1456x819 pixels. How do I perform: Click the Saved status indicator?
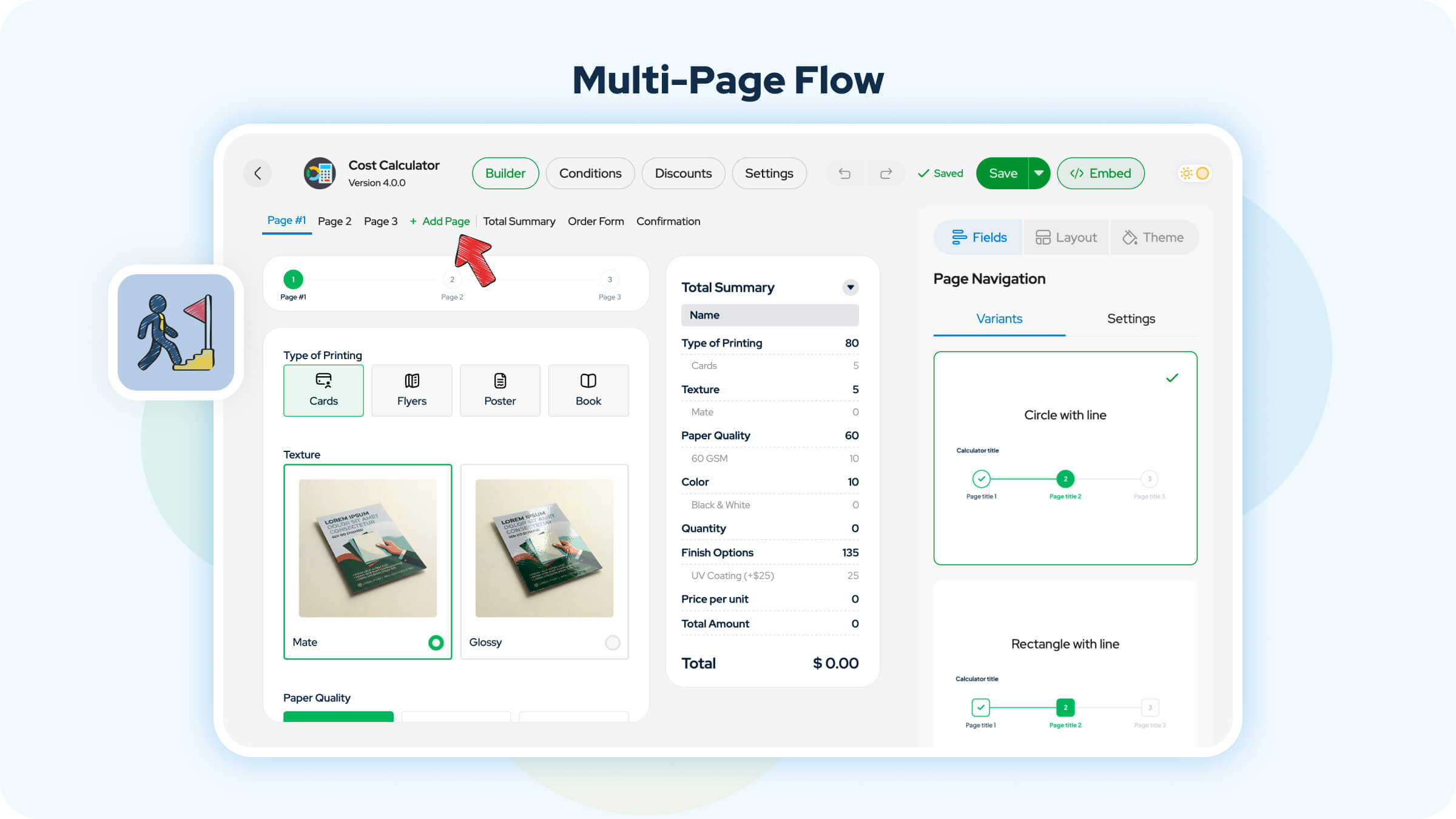point(940,174)
